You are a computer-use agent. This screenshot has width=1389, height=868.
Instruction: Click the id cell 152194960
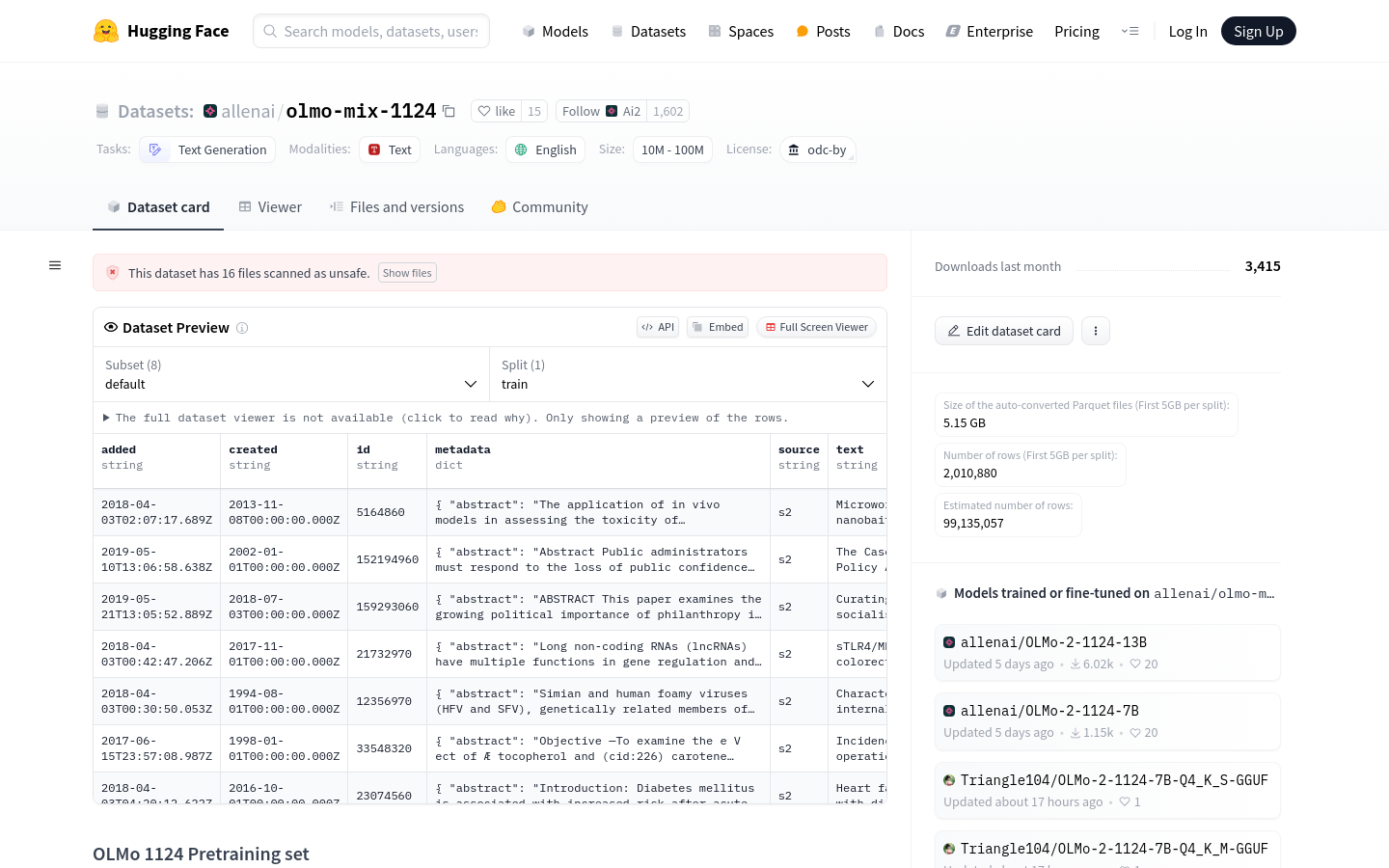point(388,559)
